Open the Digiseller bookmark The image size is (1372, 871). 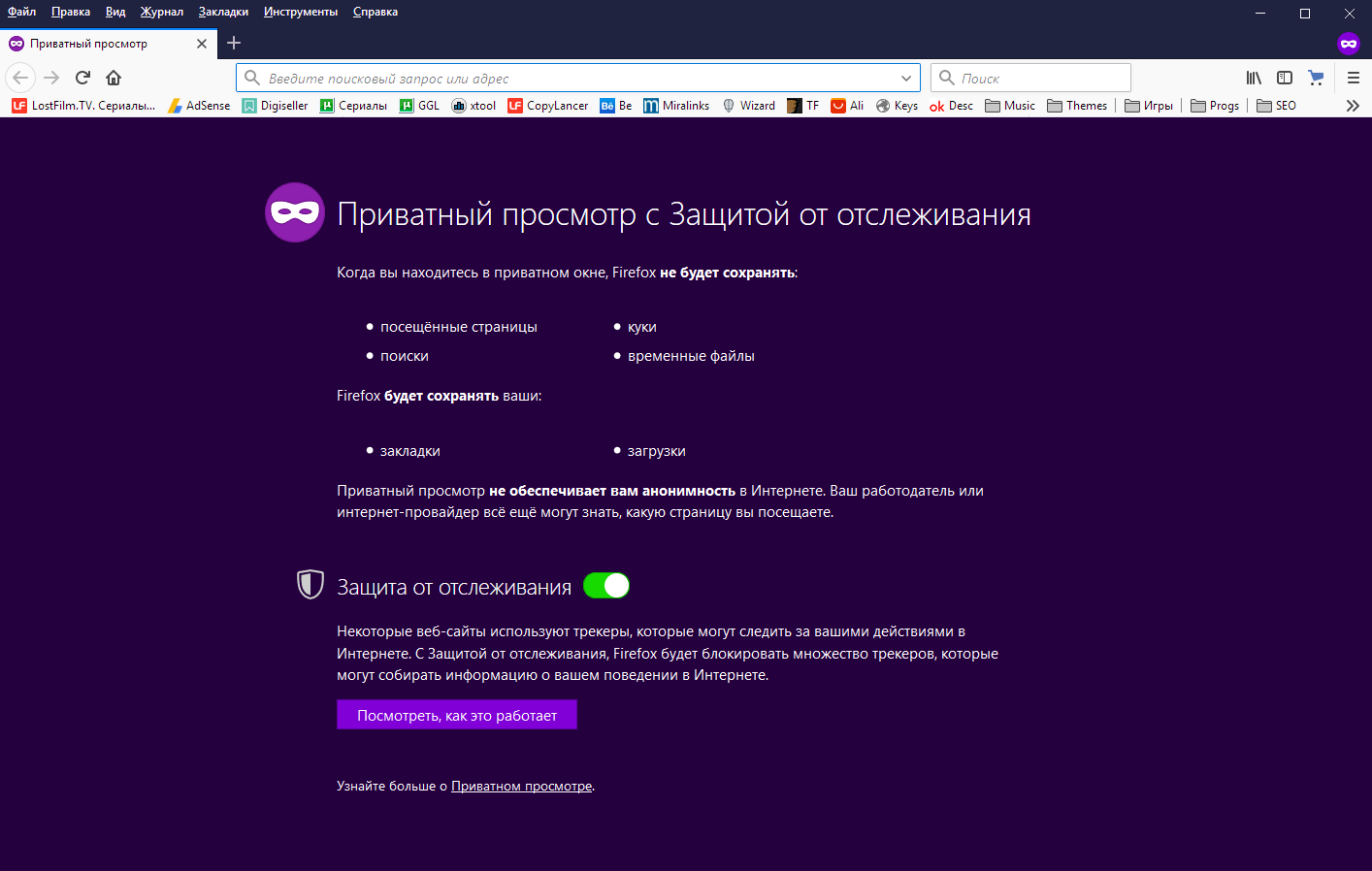point(276,106)
